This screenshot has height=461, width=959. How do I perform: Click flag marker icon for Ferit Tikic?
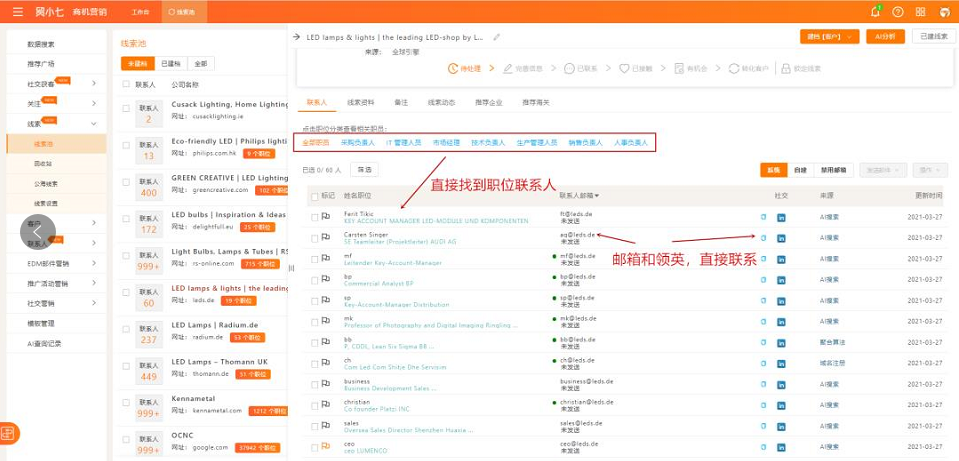point(325,216)
